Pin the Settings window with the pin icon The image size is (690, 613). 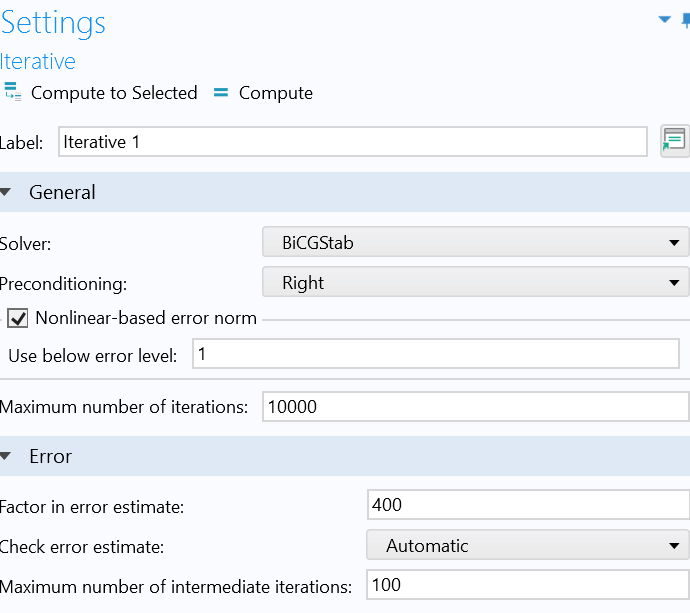685,20
